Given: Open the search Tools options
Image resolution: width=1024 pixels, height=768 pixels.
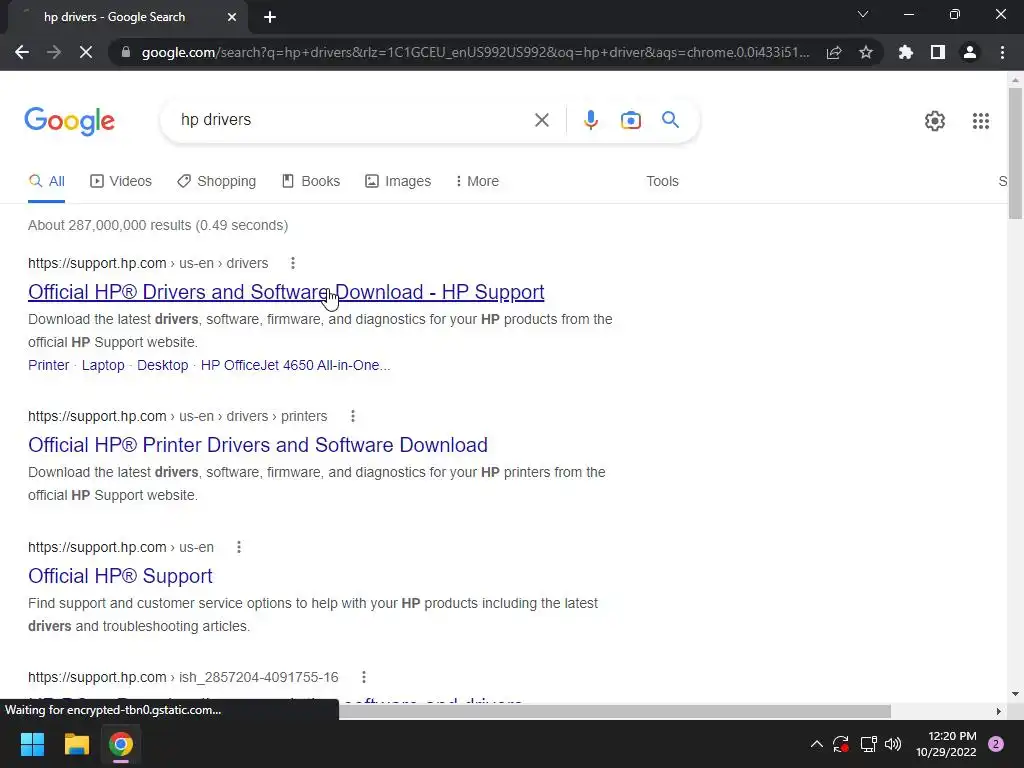Looking at the screenshot, I should click(662, 182).
